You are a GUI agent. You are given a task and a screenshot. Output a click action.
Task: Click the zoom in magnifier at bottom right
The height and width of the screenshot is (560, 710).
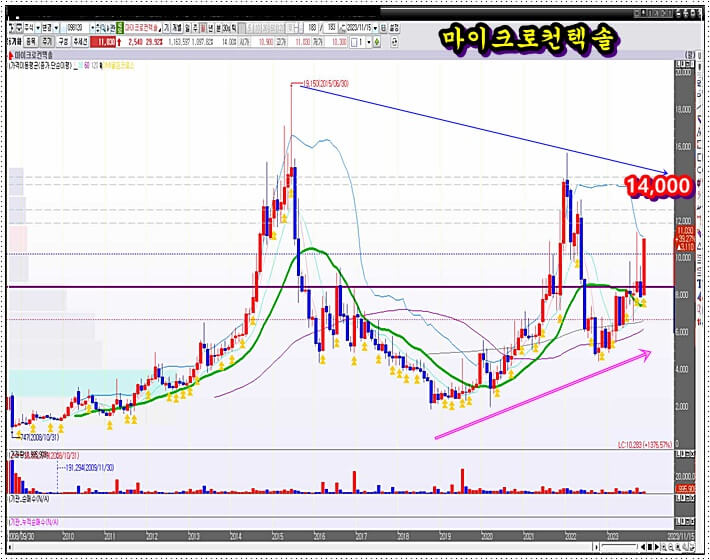tap(663, 547)
